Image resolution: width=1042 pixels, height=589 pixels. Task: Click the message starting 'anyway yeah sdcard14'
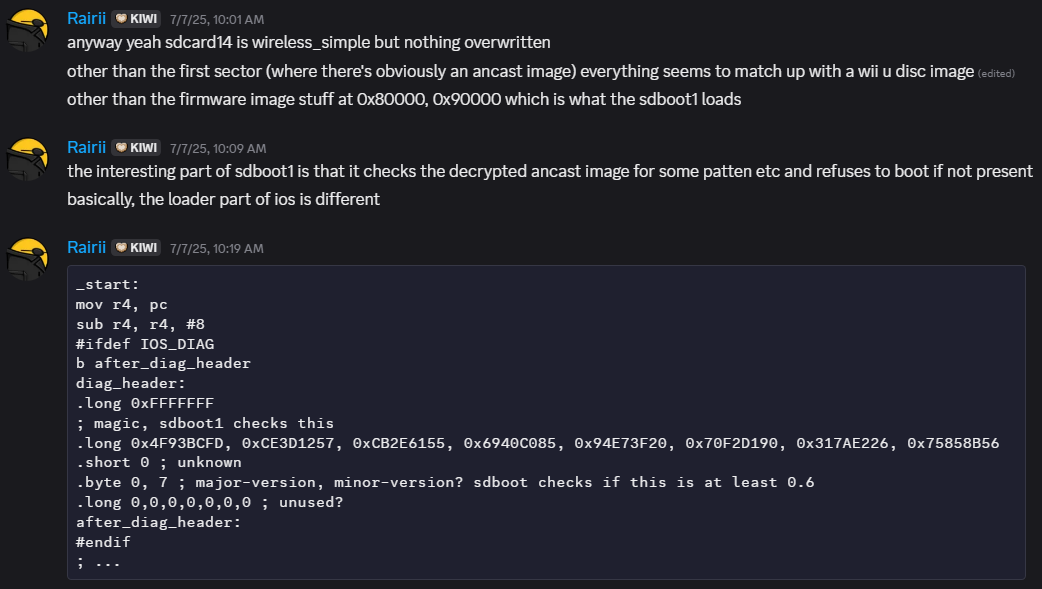[308, 43]
